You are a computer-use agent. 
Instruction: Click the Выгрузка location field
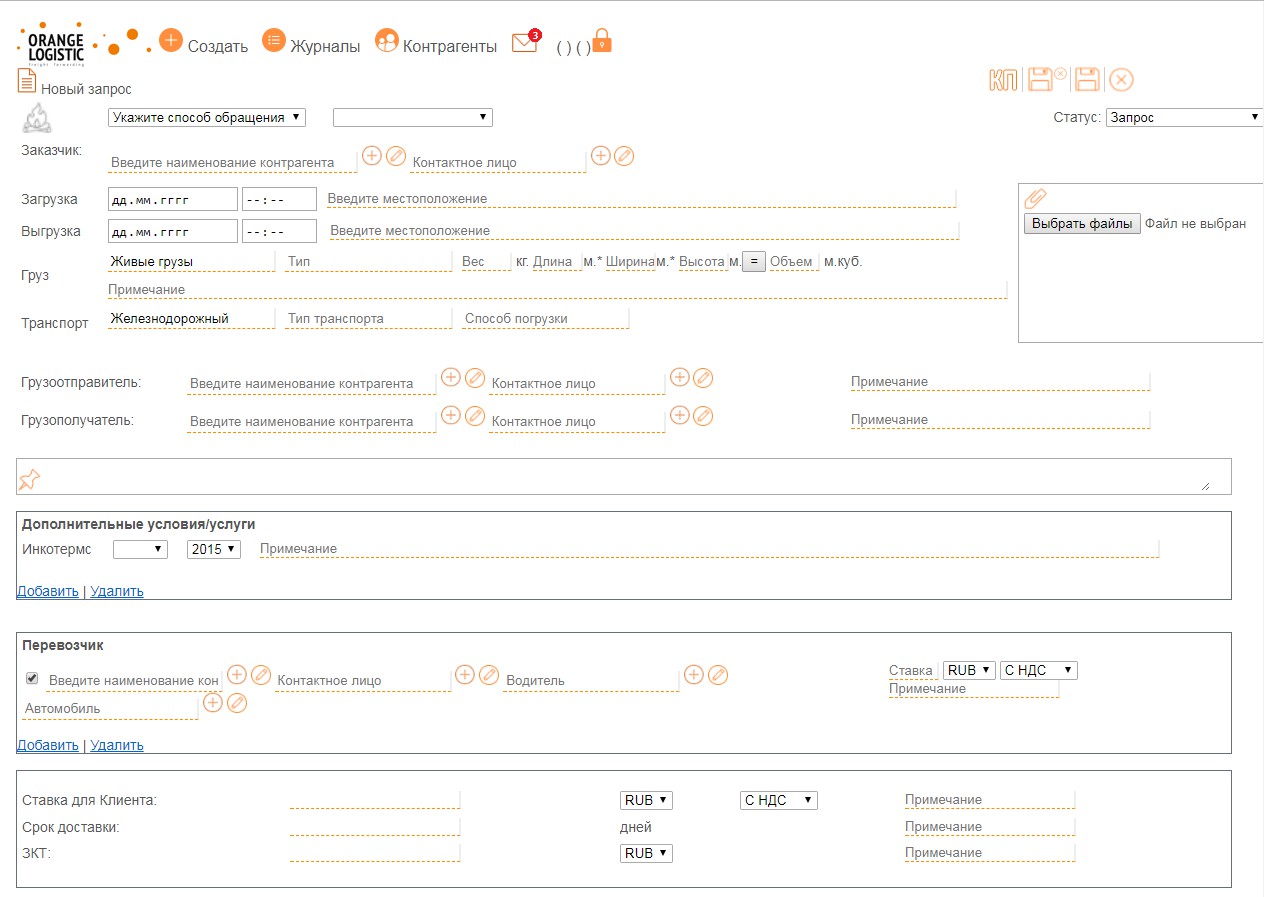[x=644, y=230]
